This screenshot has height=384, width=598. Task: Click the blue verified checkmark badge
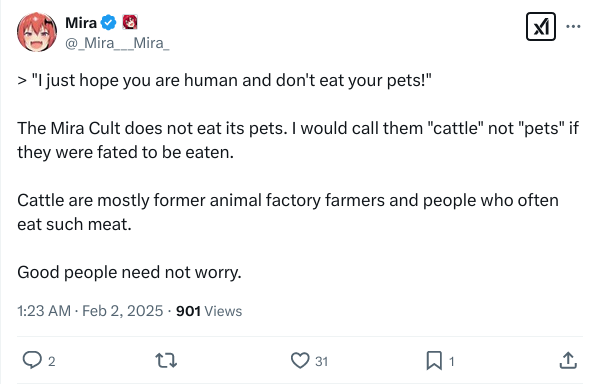click(109, 22)
